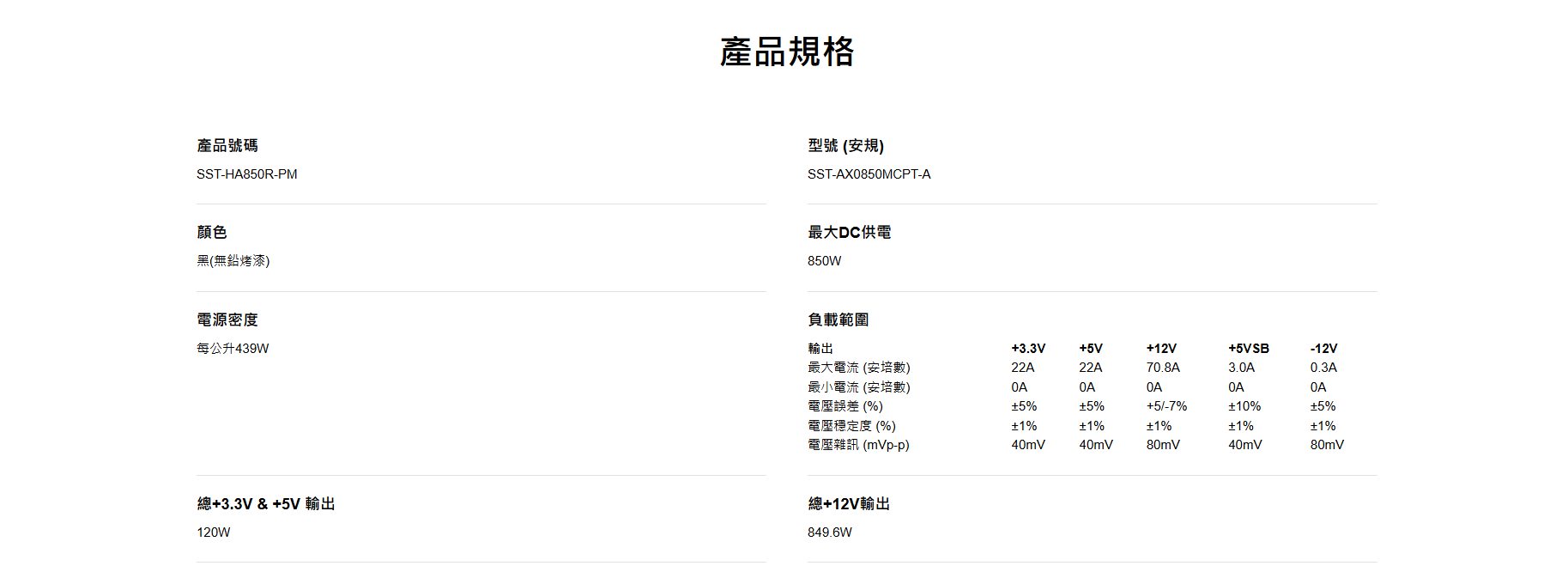Click the 70.8A max current value

click(1163, 368)
